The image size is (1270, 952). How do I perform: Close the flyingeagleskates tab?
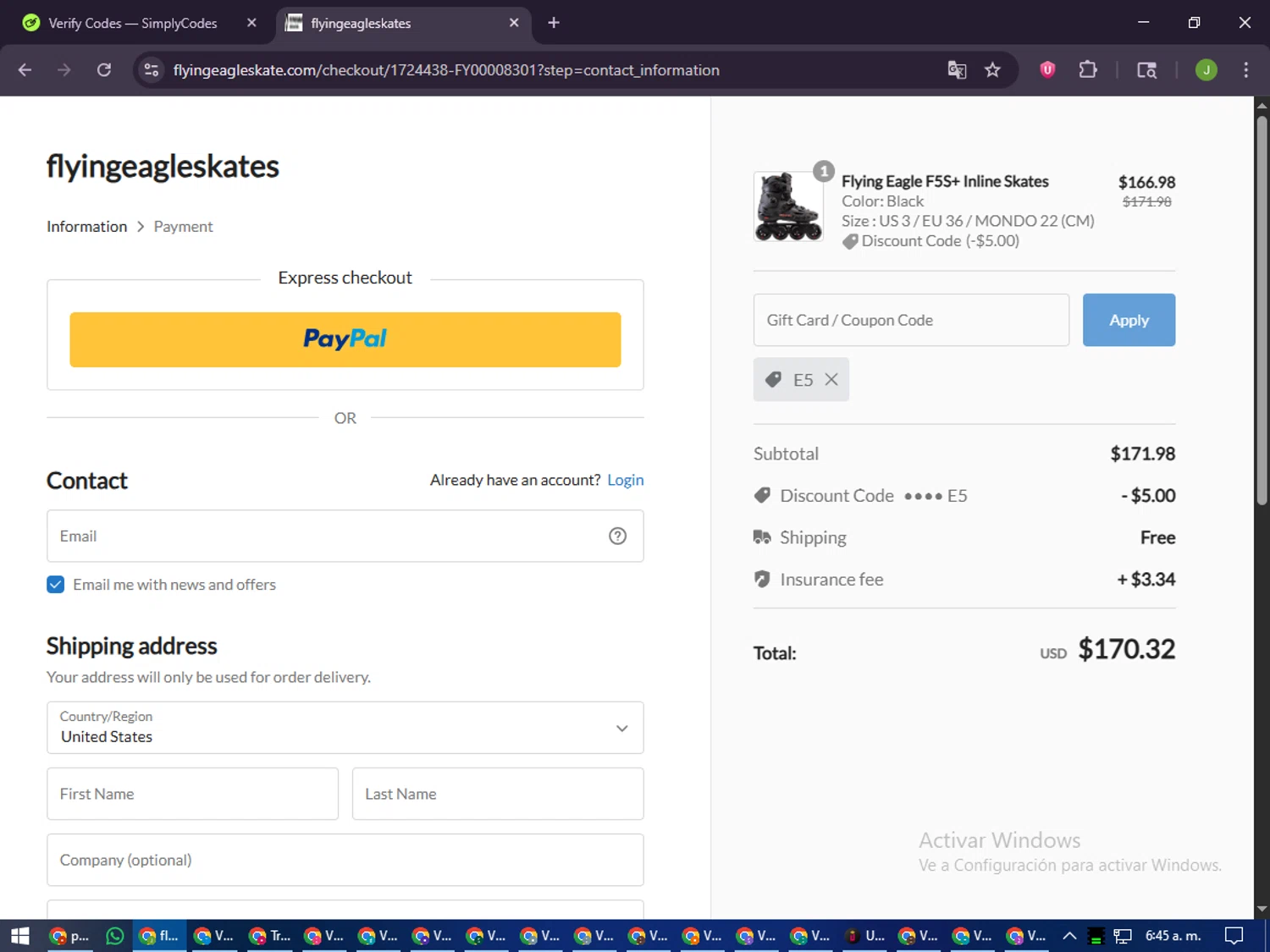tap(514, 23)
